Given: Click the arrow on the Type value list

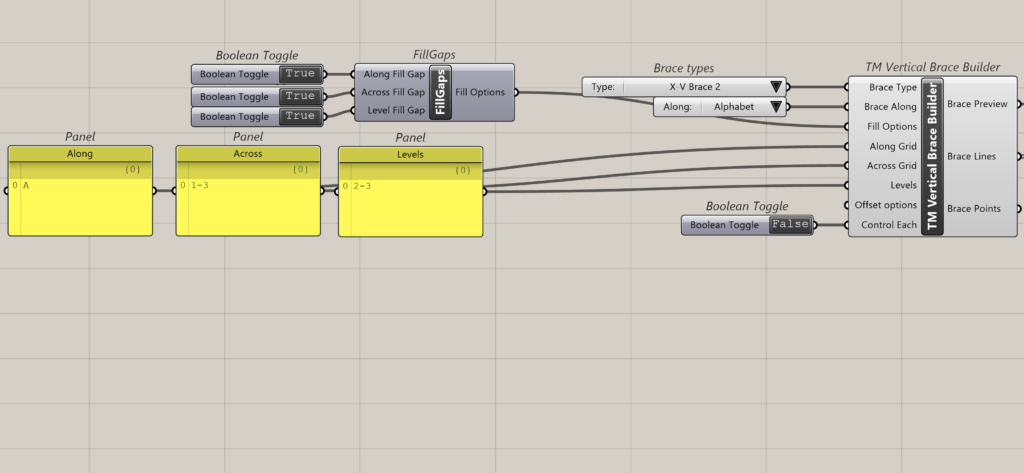Looking at the screenshot, I should [775, 87].
